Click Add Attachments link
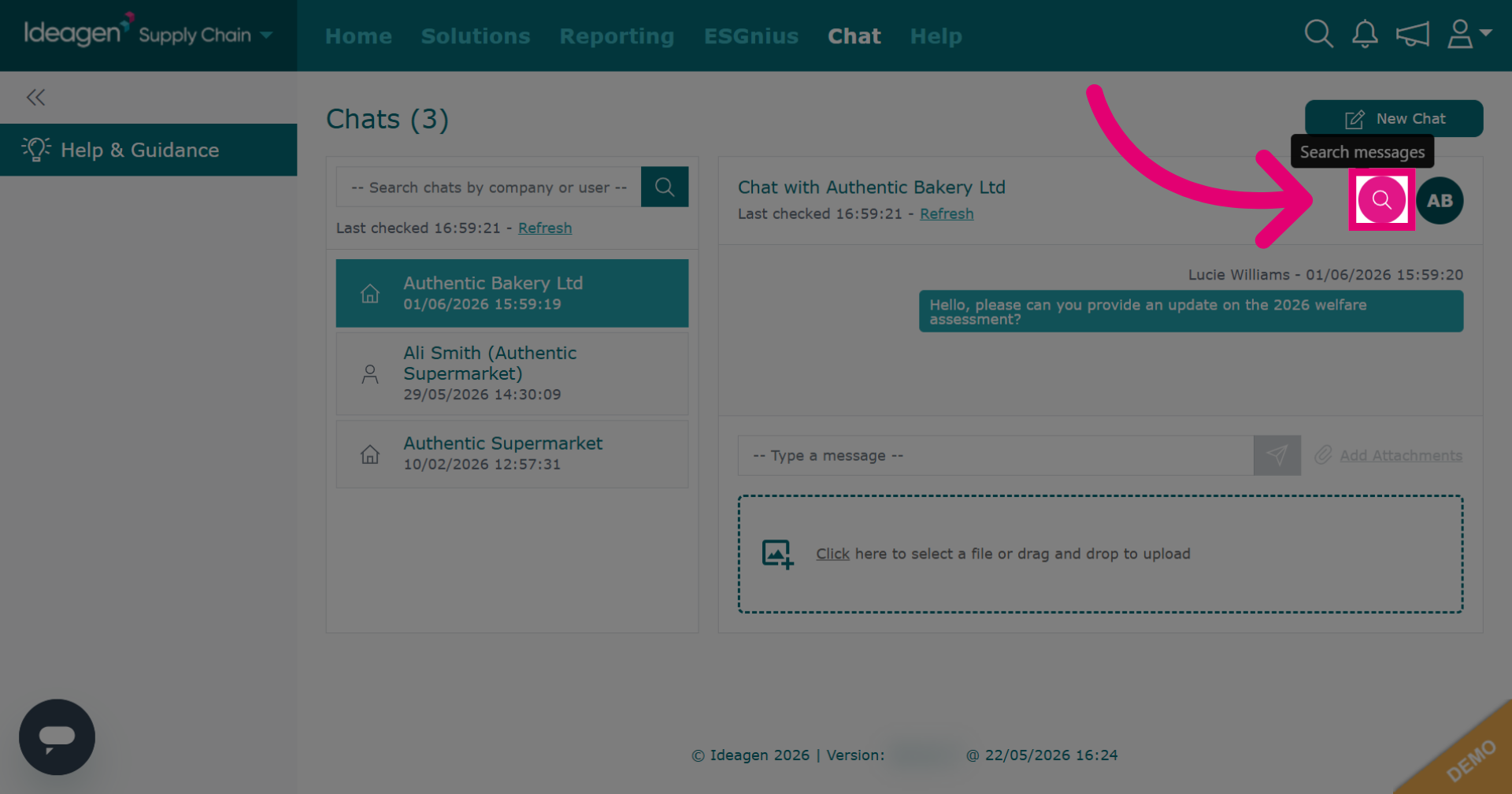The image size is (1512, 794). (x=1401, y=455)
